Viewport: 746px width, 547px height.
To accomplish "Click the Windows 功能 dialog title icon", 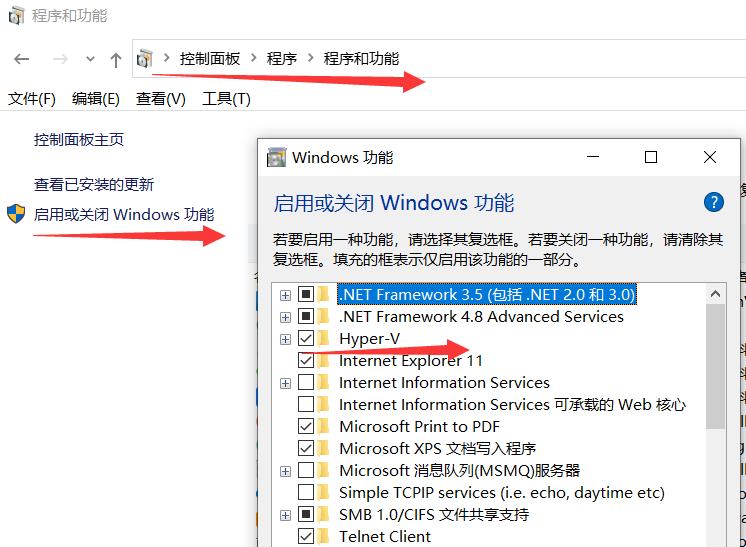I will (276, 157).
